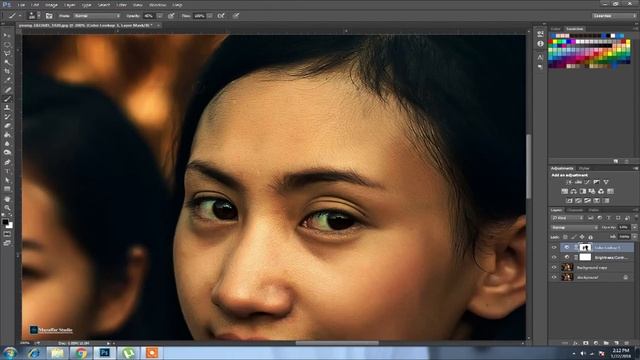Click the canvas horizontal scrollbar
640x360 pixels.
337,343
